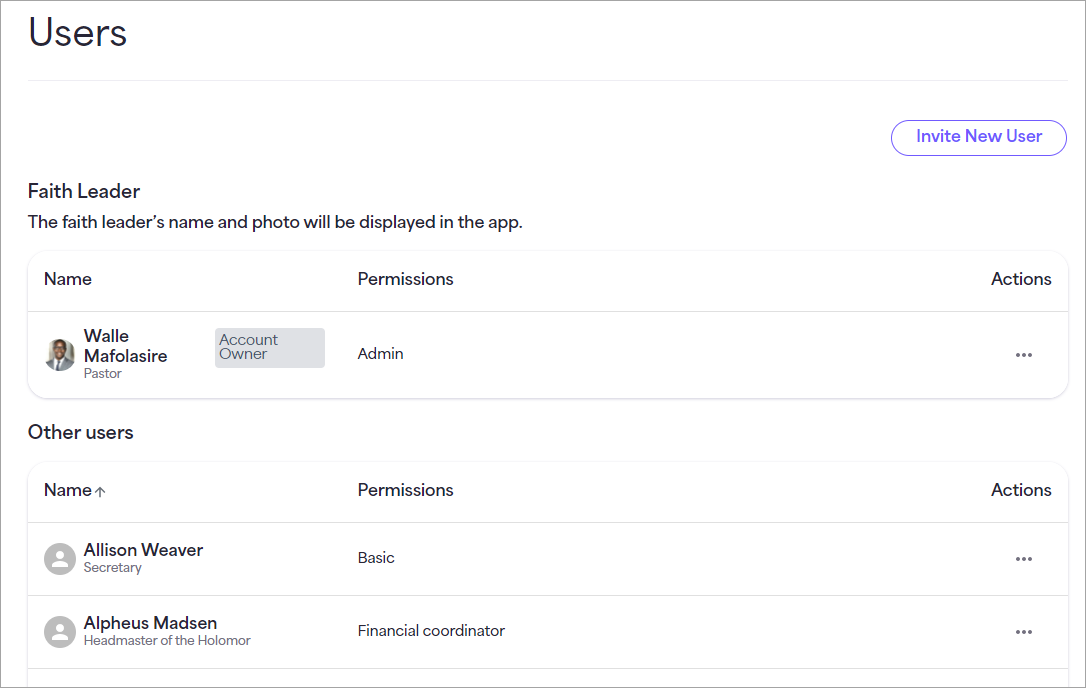Select the Walle Mafolasire name
1086x688 pixels.
click(125, 346)
